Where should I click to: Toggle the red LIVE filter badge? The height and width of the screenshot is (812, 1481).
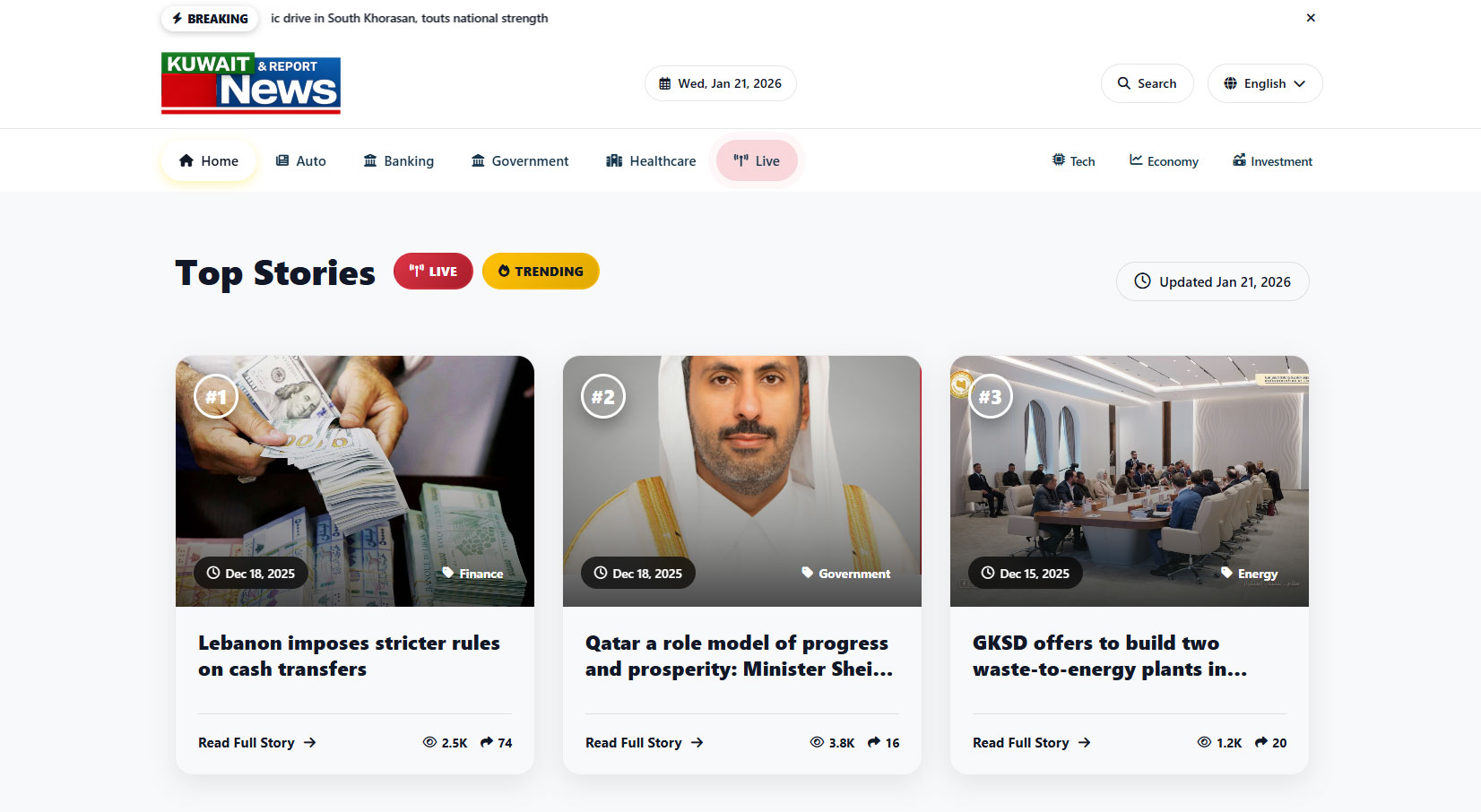(x=433, y=272)
